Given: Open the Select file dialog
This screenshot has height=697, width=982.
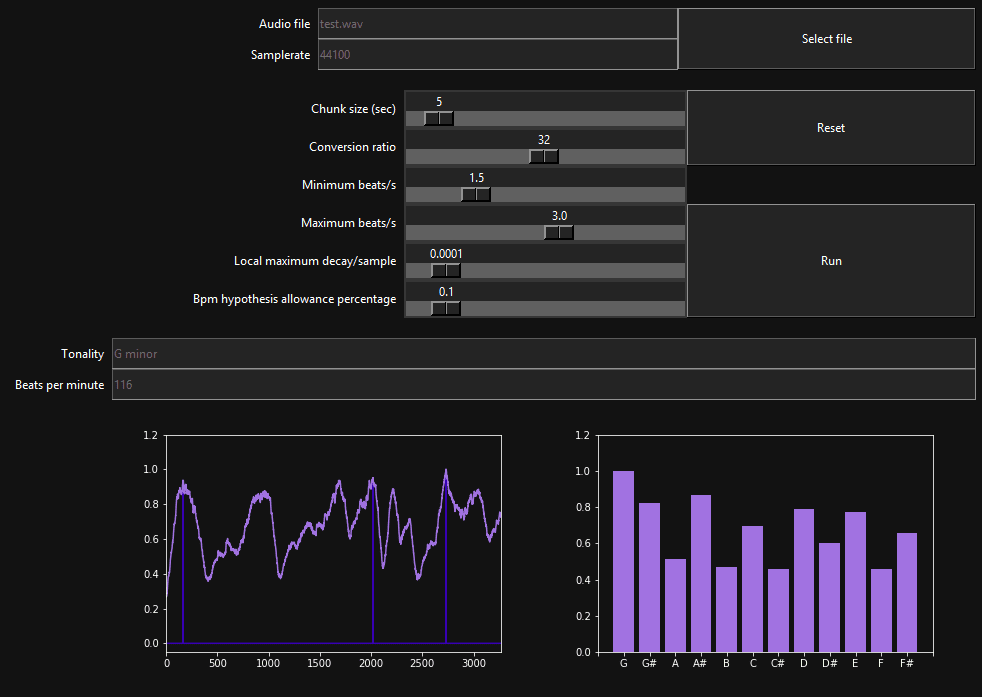Looking at the screenshot, I should (827, 38).
